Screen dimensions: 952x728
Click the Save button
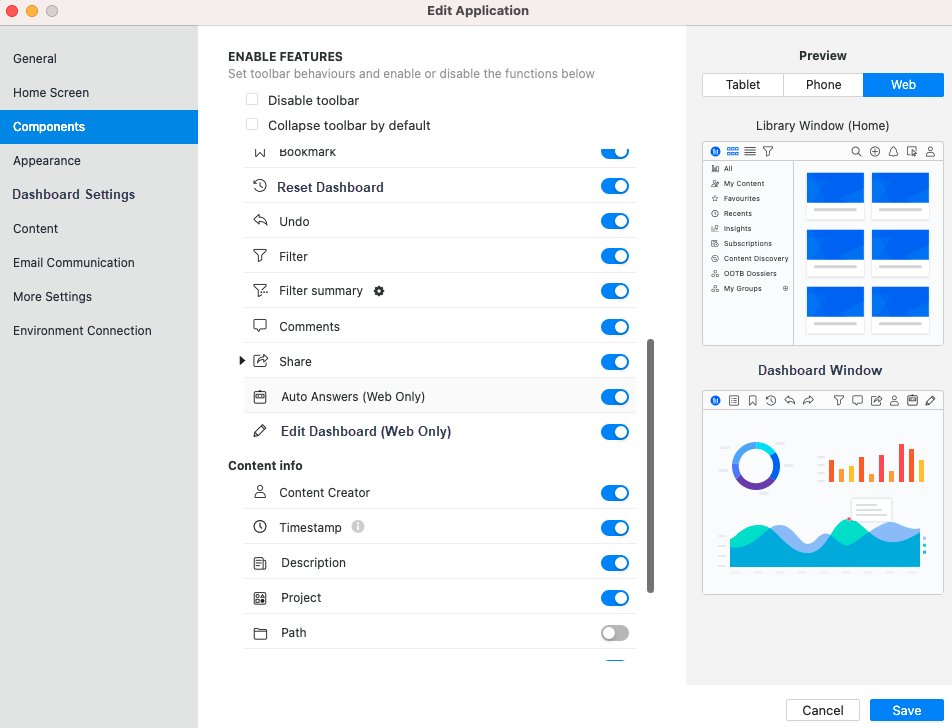[906, 710]
